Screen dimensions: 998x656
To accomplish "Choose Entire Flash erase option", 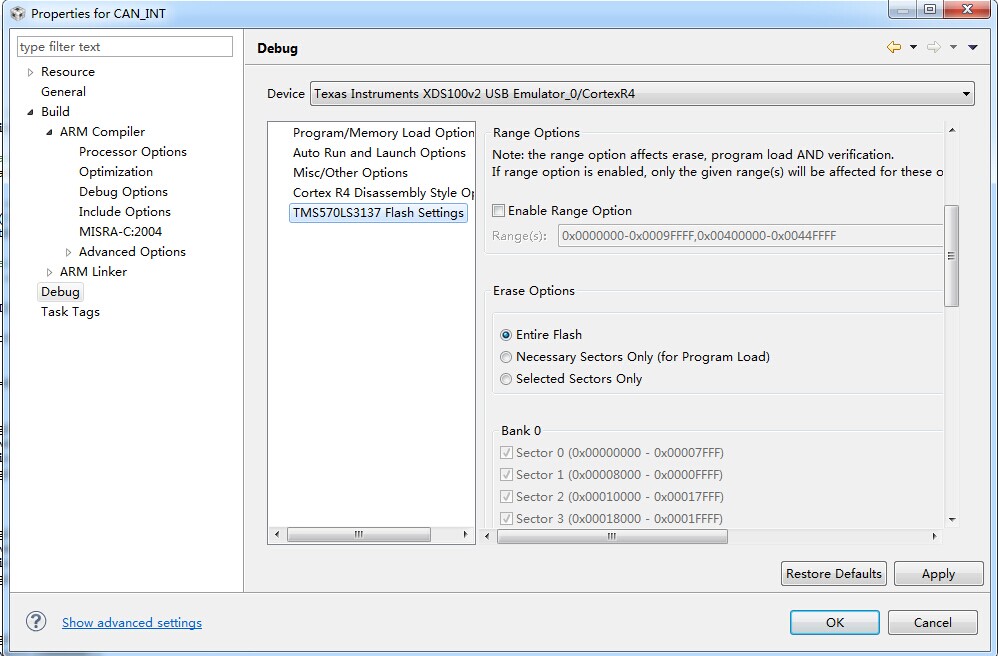I will tap(506, 335).
